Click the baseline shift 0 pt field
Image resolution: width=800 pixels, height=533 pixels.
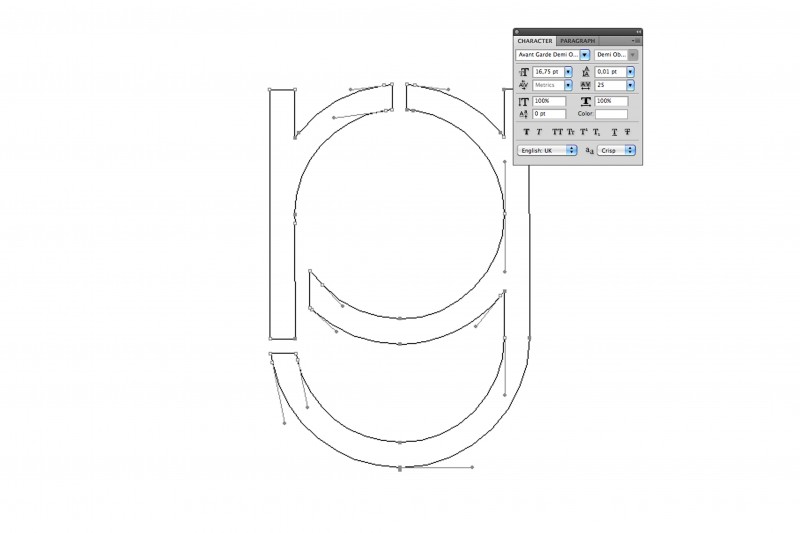tap(550, 114)
